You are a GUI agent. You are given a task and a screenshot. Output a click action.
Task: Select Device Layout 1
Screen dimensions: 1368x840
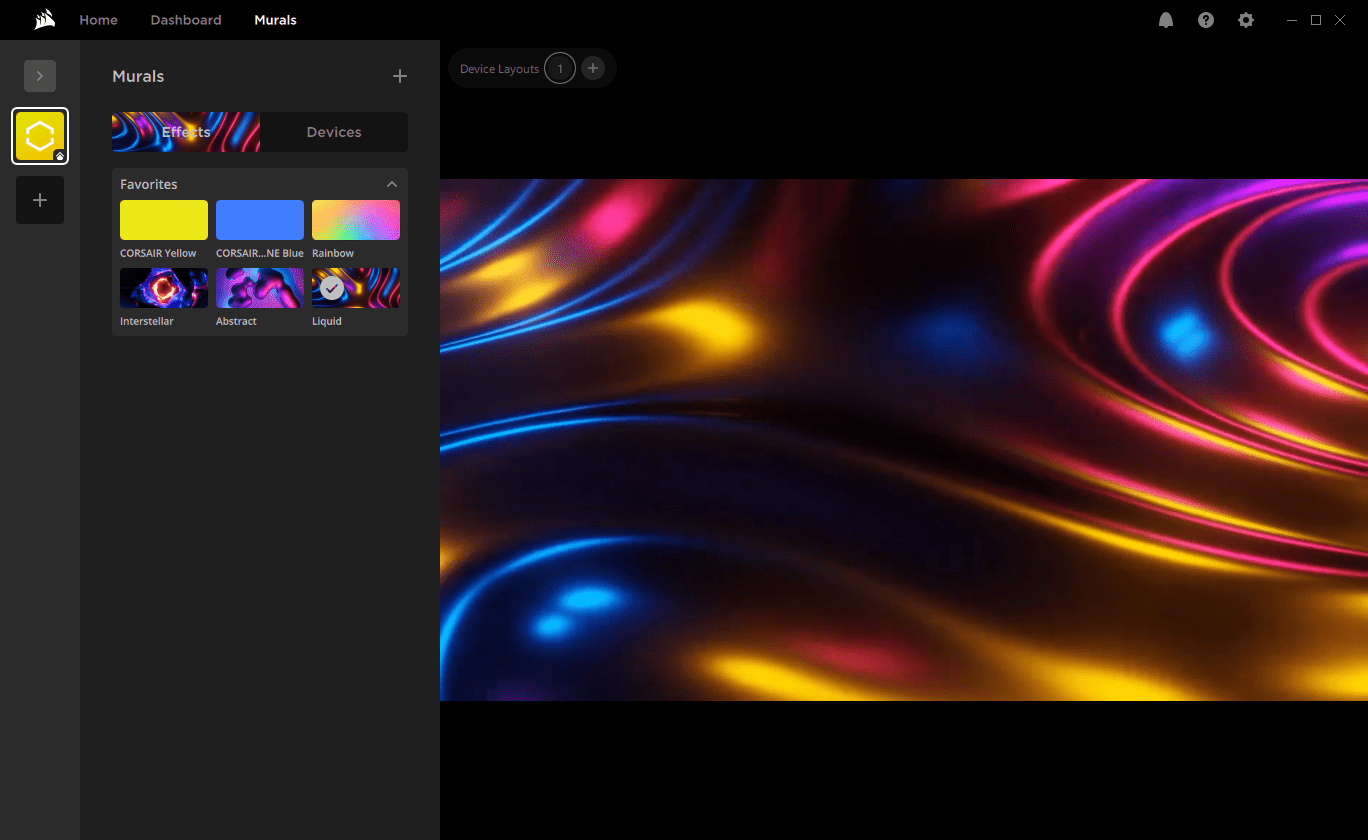coord(560,68)
